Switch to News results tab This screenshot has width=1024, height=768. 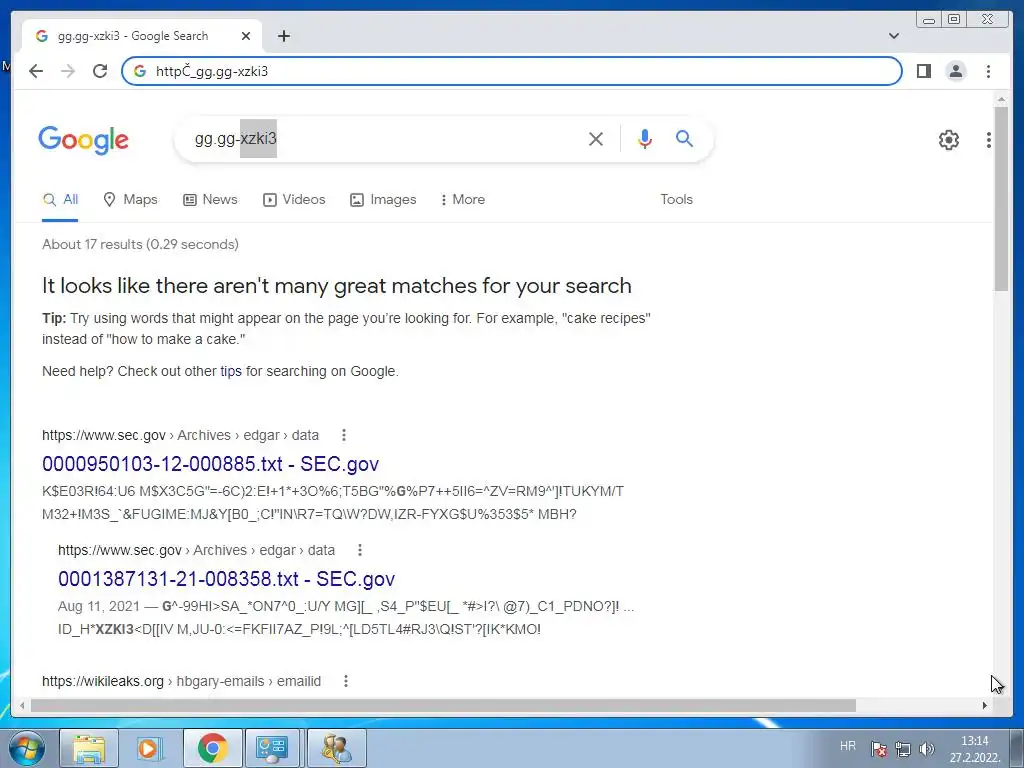click(x=210, y=200)
